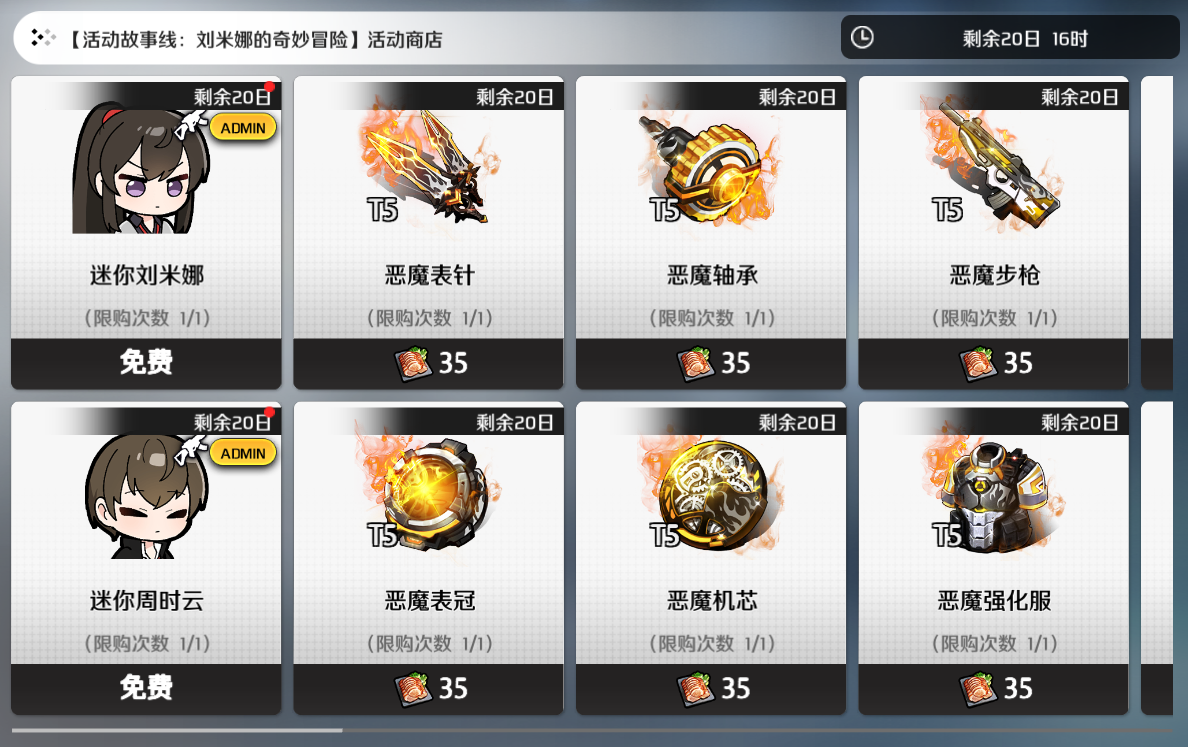
Task: Buy 恶魔表冠 for 35 meat currency
Action: coord(429,689)
